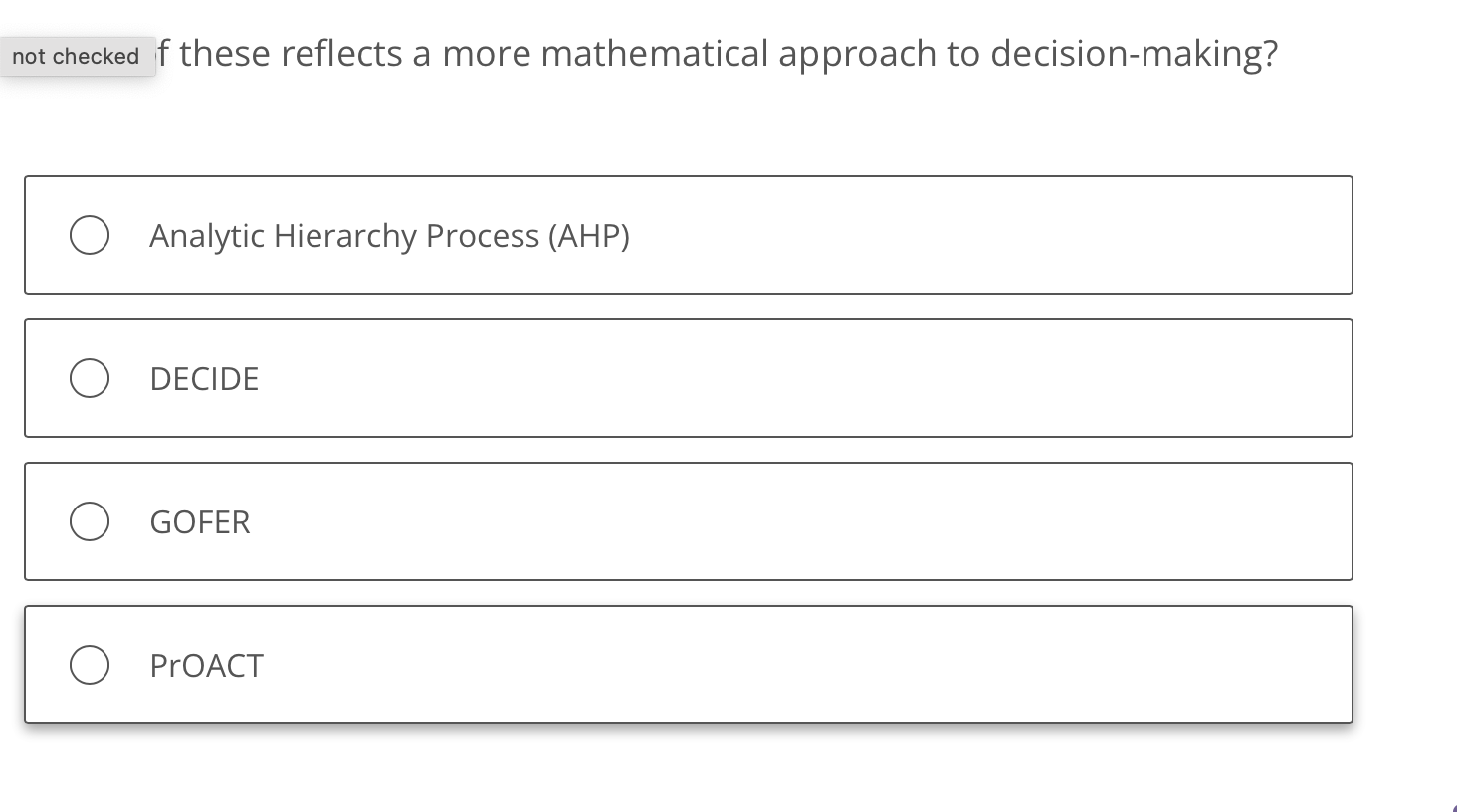Viewport: 1457px width, 812px height.
Task: Select the Analytic Hierarchy Process radio button
Action: pos(89,235)
